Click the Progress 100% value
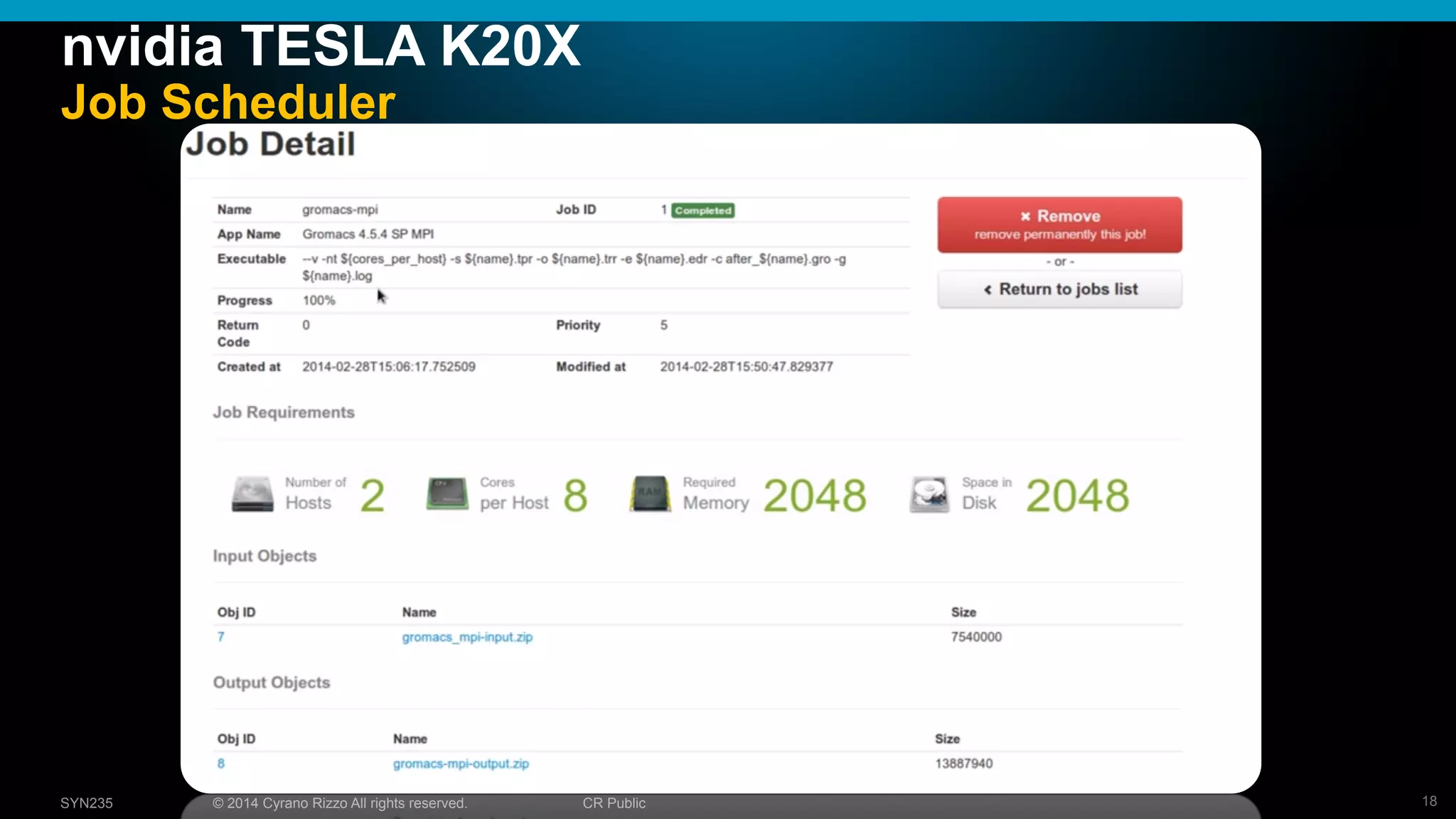The image size is (1456, 819). [318, 300]
